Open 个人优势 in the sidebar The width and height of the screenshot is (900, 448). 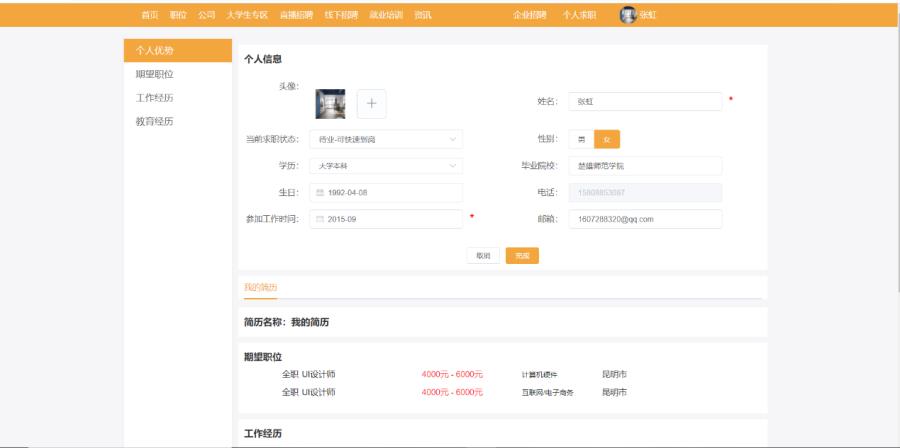(154, 51)
